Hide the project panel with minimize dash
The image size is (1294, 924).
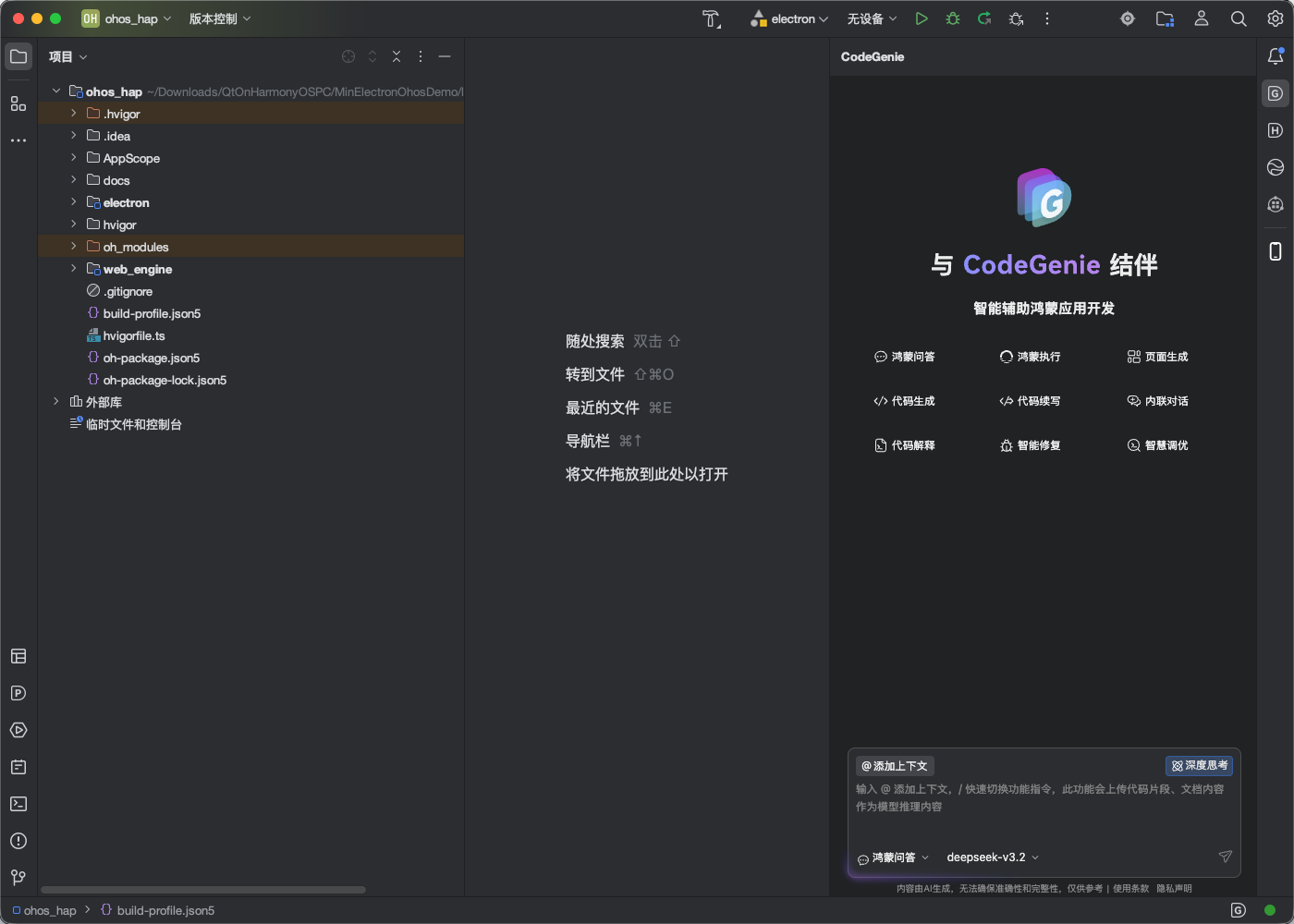coord(445,56)
